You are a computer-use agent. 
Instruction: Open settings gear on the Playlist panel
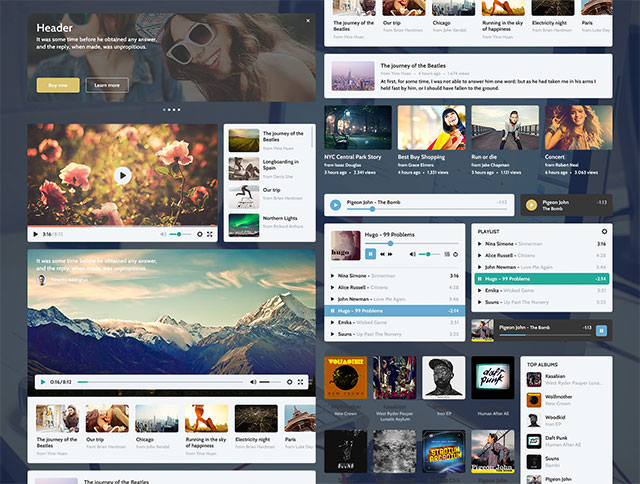pos(603,231)
